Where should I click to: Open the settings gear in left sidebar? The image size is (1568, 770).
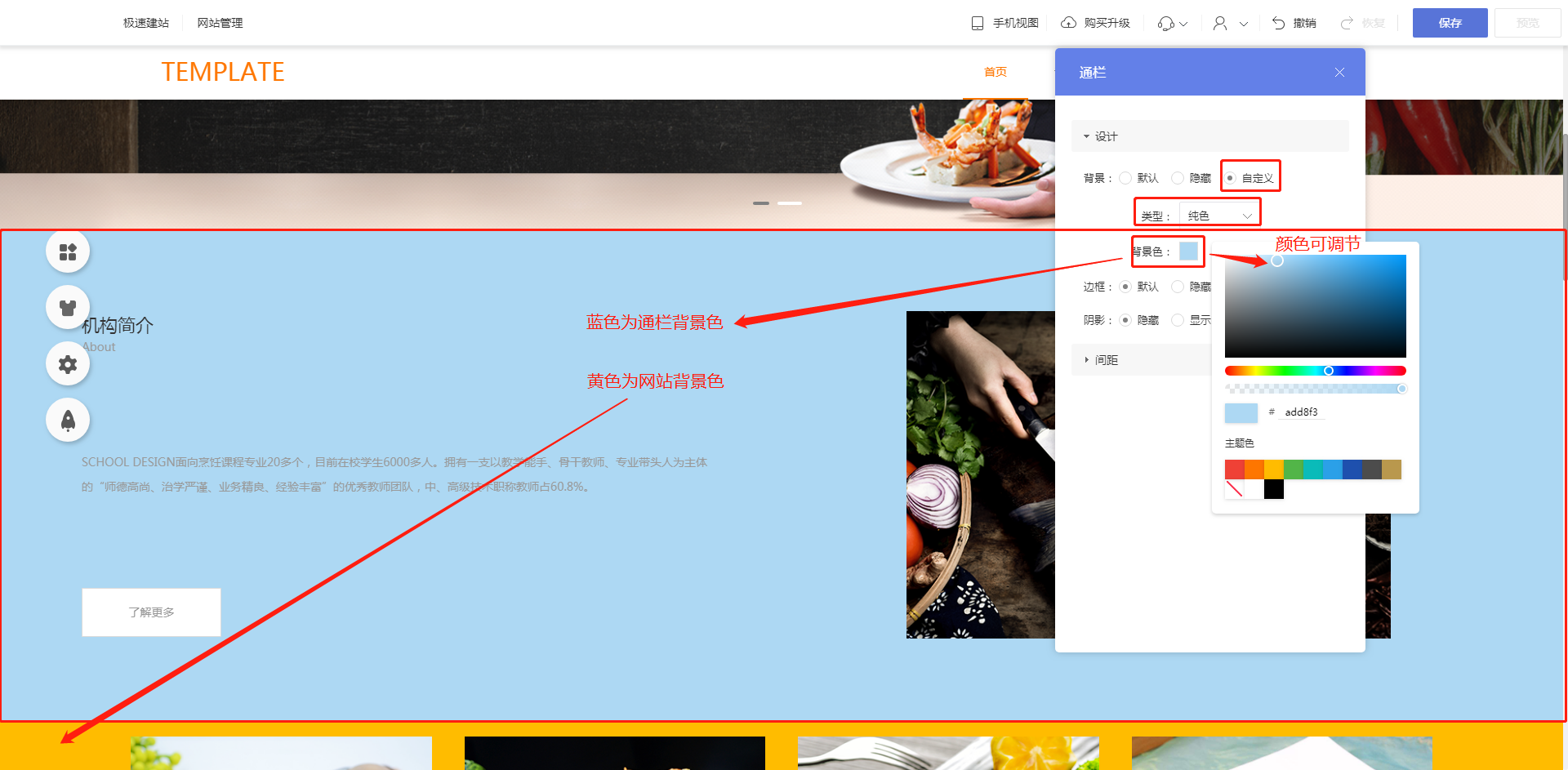click(x=68, y=364)
